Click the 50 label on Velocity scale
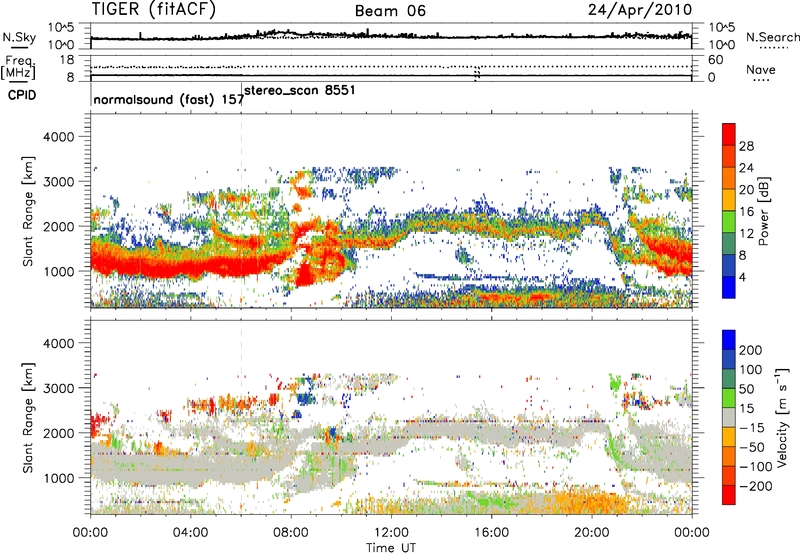This screenshot has width=800, height=554. 746,389
